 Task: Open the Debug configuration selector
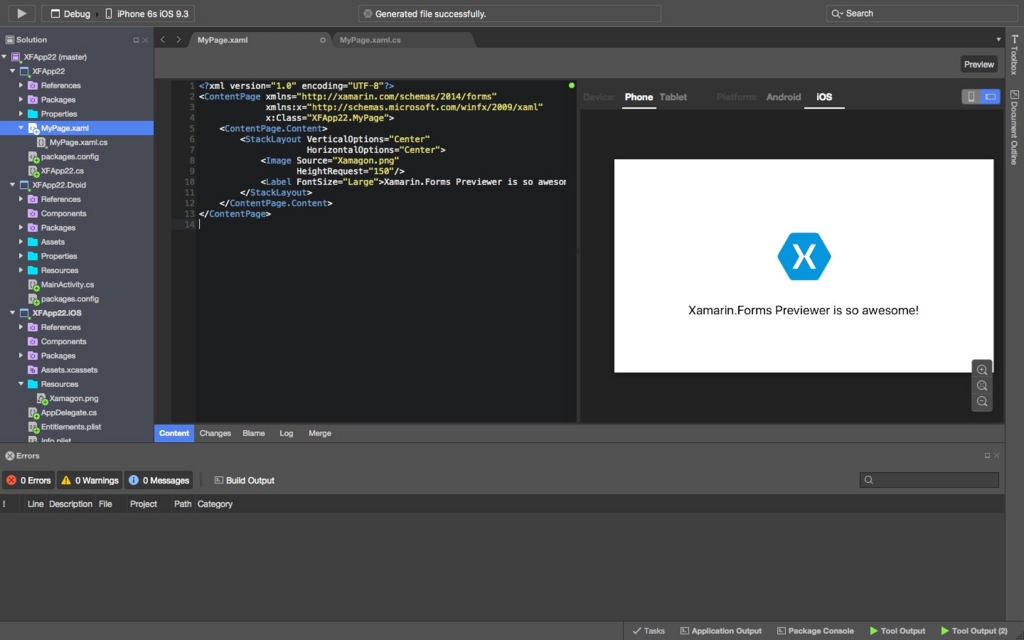[71, 14]
